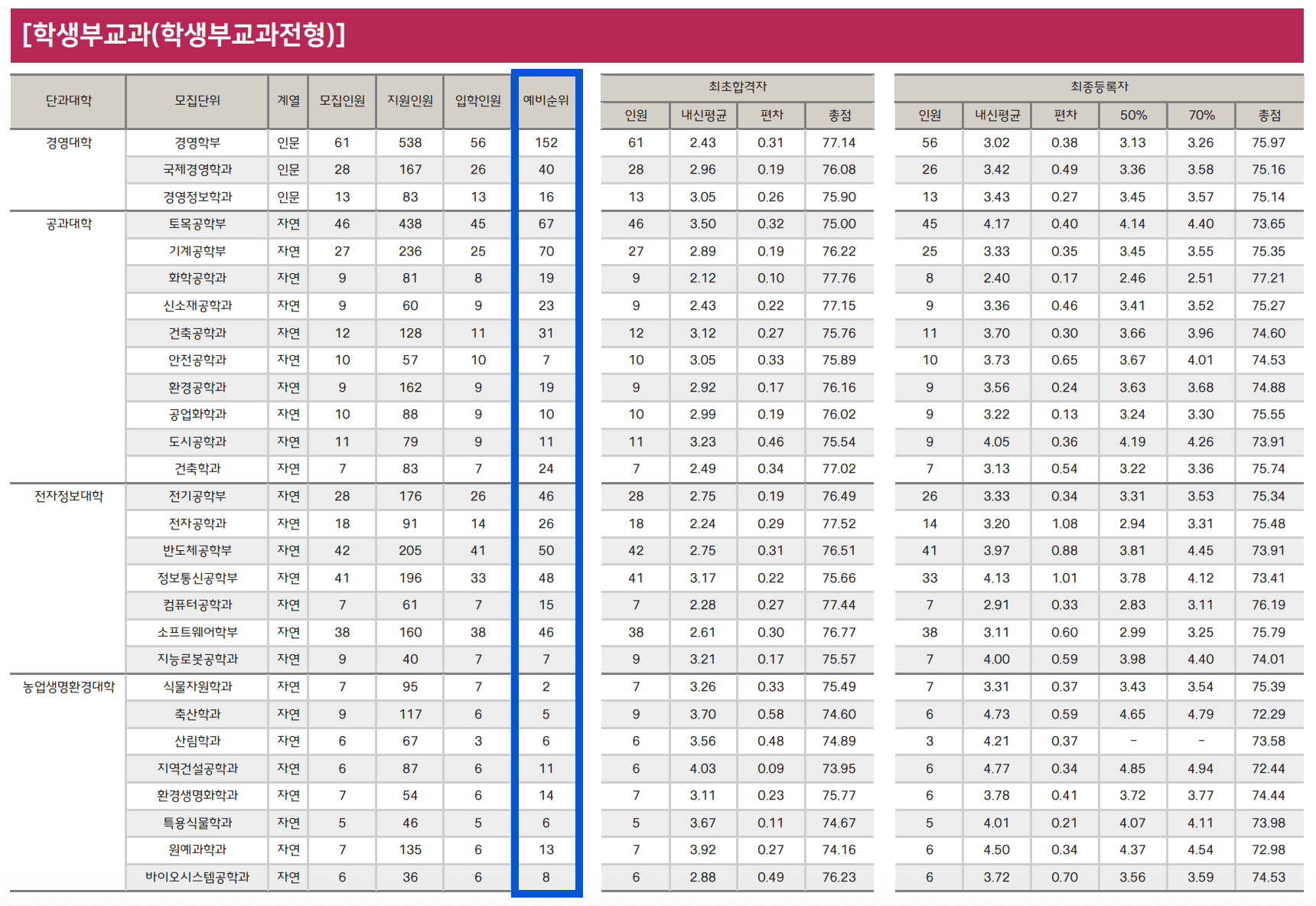Select 바이오시스템공학과 final total score 74.53

click(x=1269, y=878)
